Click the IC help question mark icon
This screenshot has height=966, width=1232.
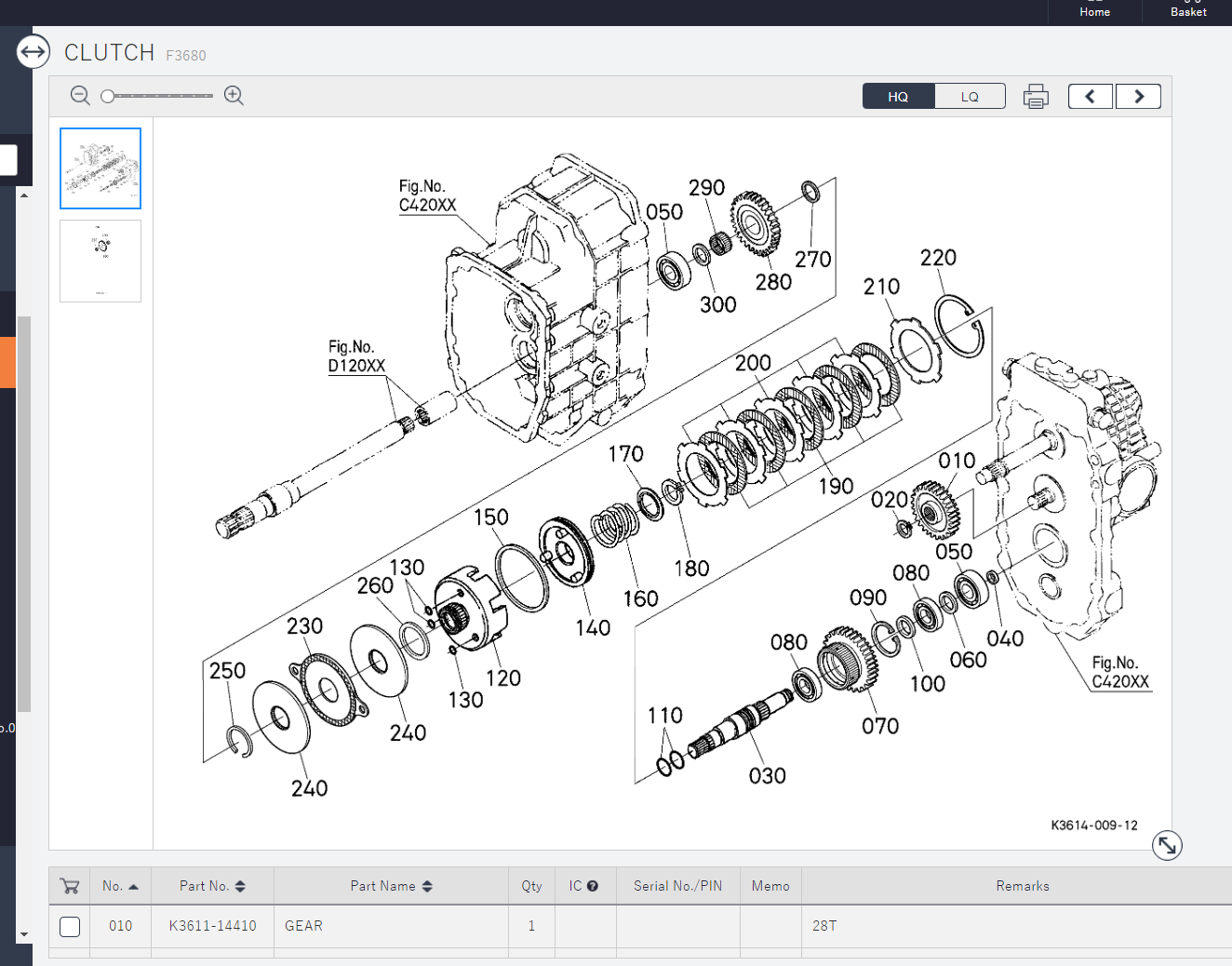pyautogui.click(x=593, y=886)
